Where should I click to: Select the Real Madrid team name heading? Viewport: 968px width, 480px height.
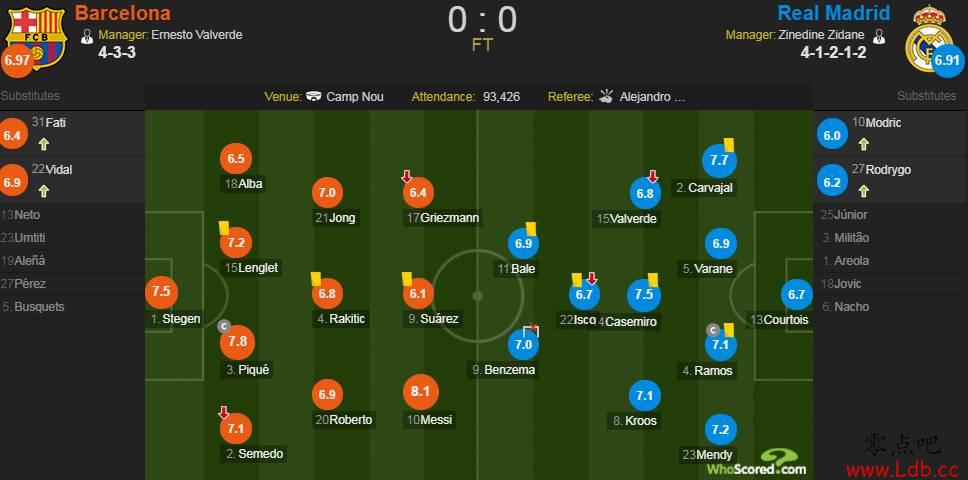(833, 13)
